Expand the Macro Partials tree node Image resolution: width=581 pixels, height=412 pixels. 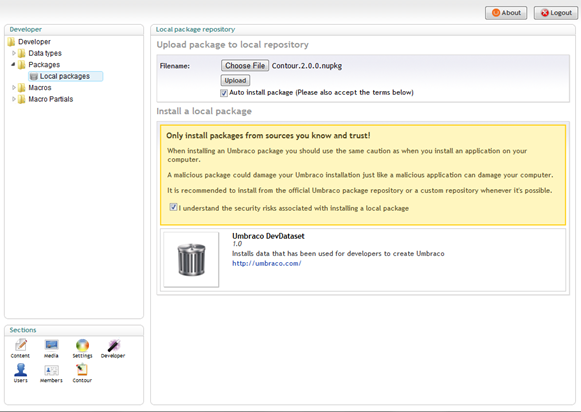point(14,99)
